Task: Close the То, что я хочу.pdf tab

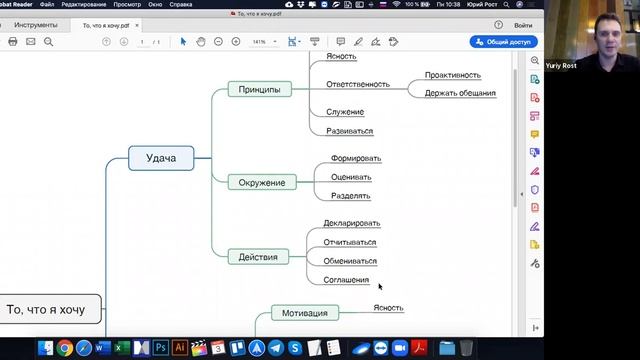Action: [137, 25]
